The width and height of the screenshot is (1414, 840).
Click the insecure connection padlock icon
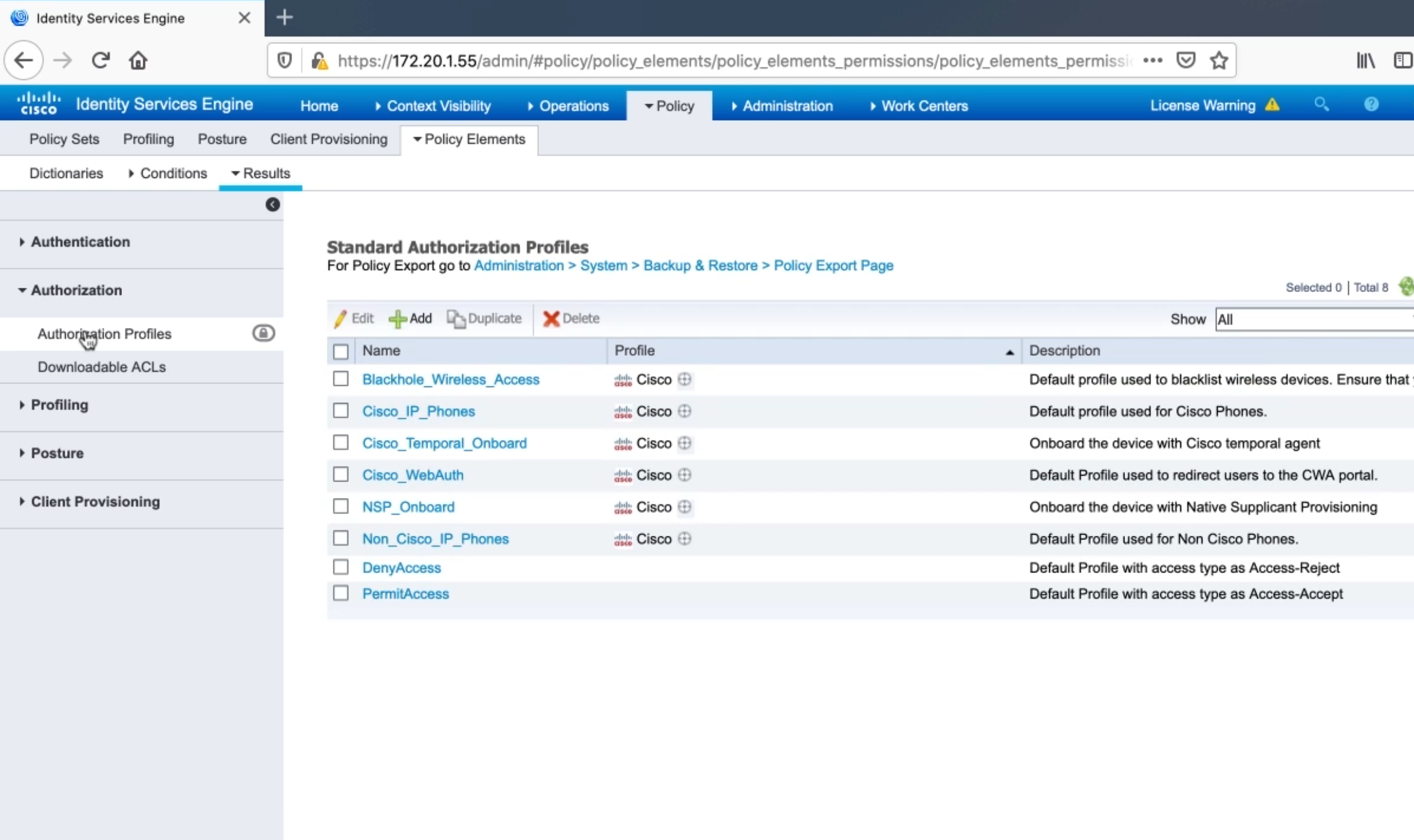(x=320, y=60)
